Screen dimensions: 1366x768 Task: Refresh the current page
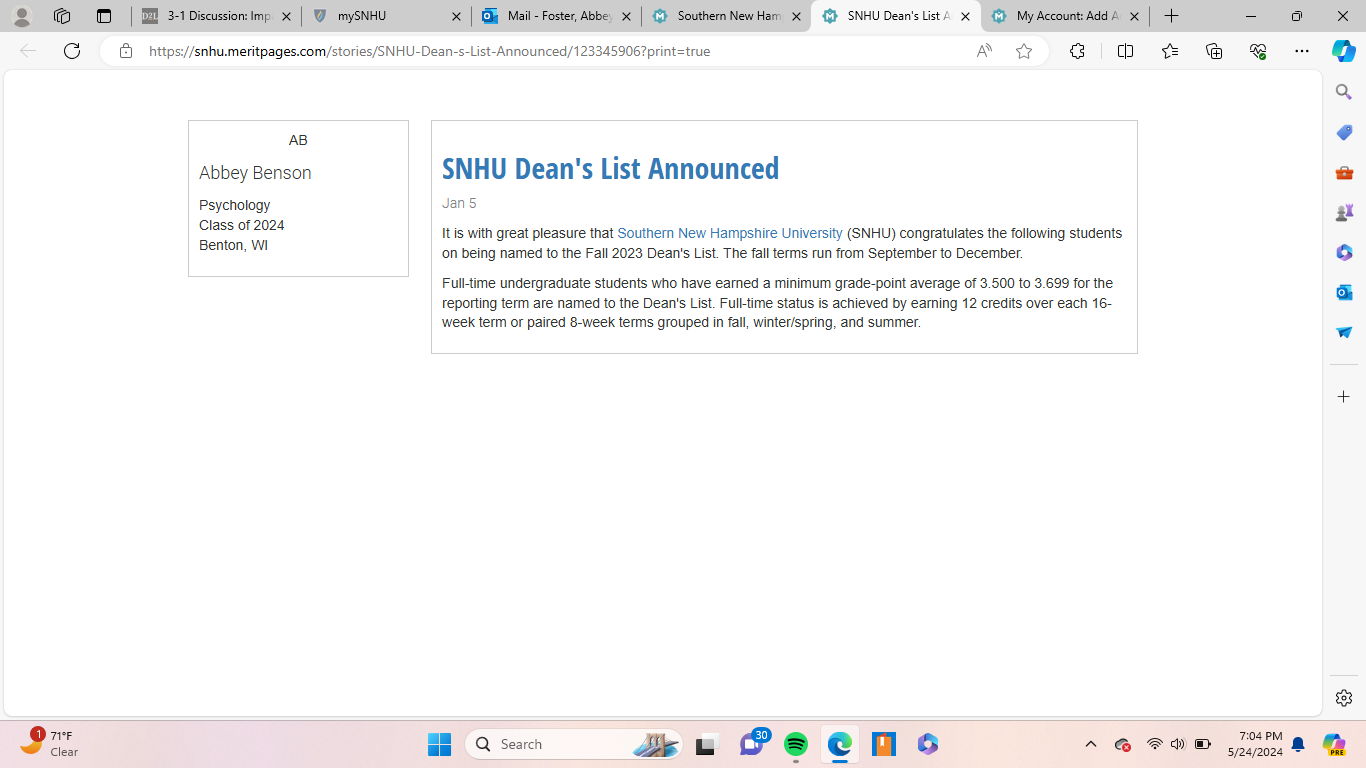point(72,51)
